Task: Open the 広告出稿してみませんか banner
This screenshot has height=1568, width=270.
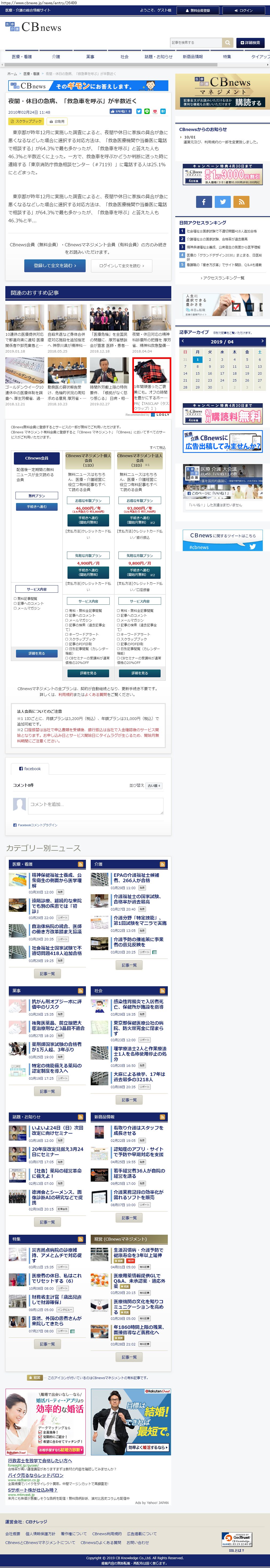Action: click(223, 442)
